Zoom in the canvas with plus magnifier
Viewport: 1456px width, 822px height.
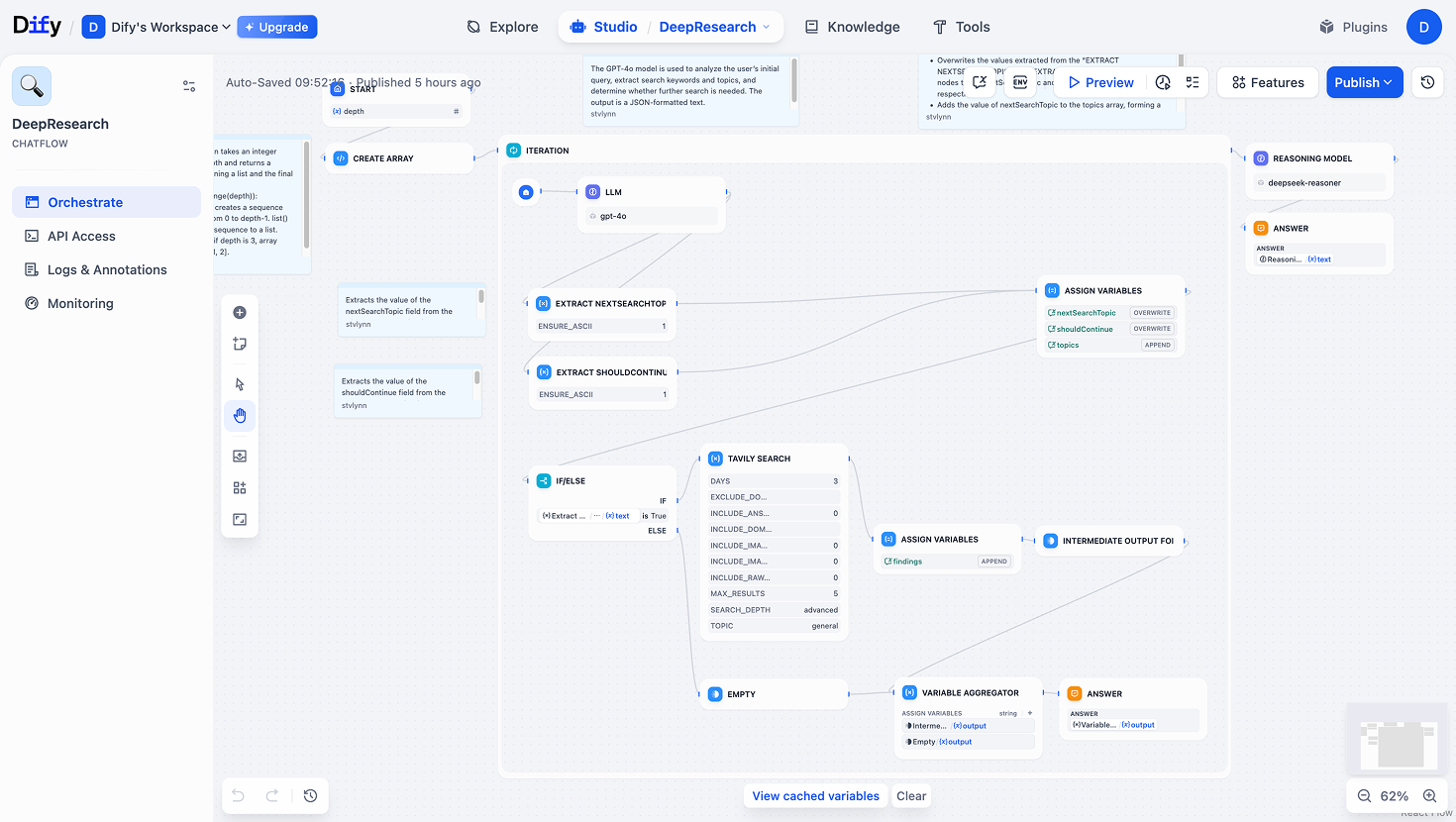(x=1429, y=796)
